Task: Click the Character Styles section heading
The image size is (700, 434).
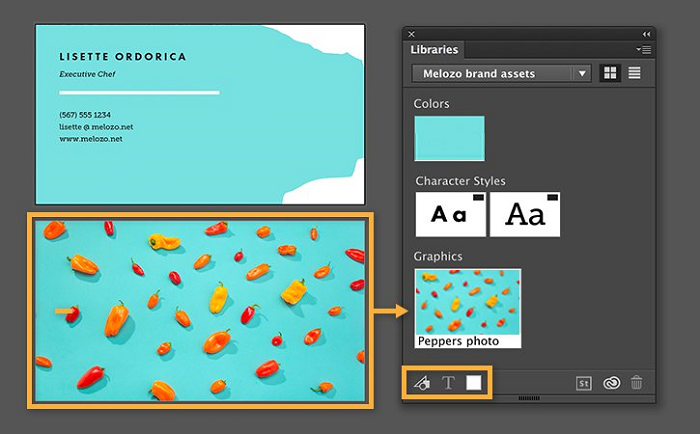Action: (460, 181)
